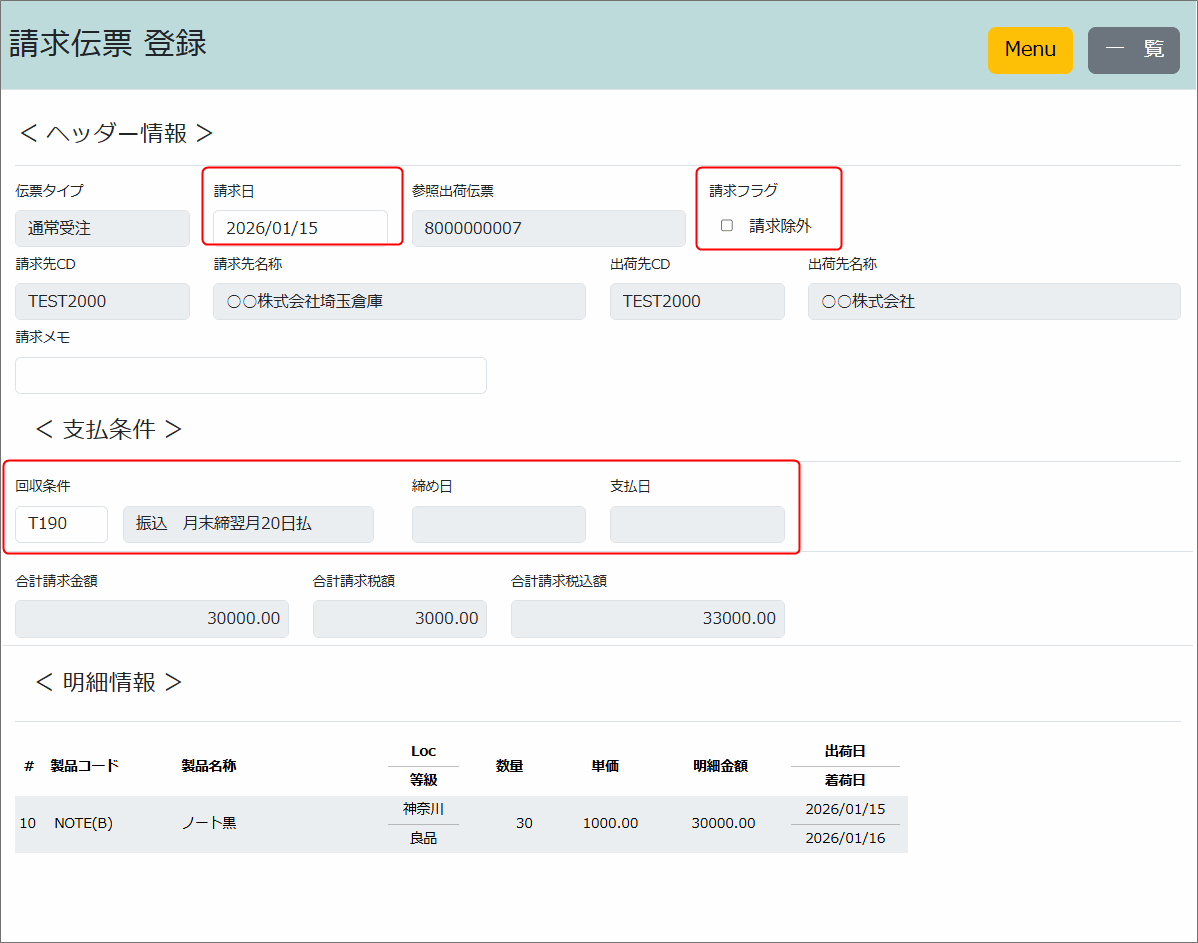Enable the 請求除外 checkbox

coord(727,226)
